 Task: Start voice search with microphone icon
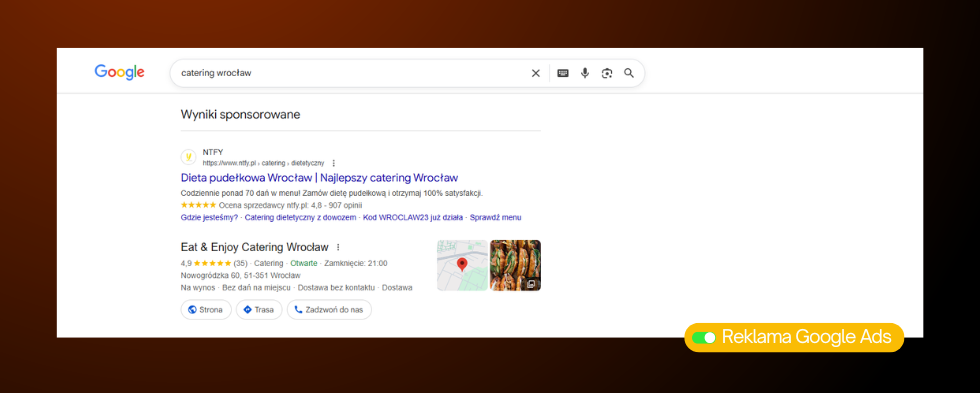(x=585, y=73)
